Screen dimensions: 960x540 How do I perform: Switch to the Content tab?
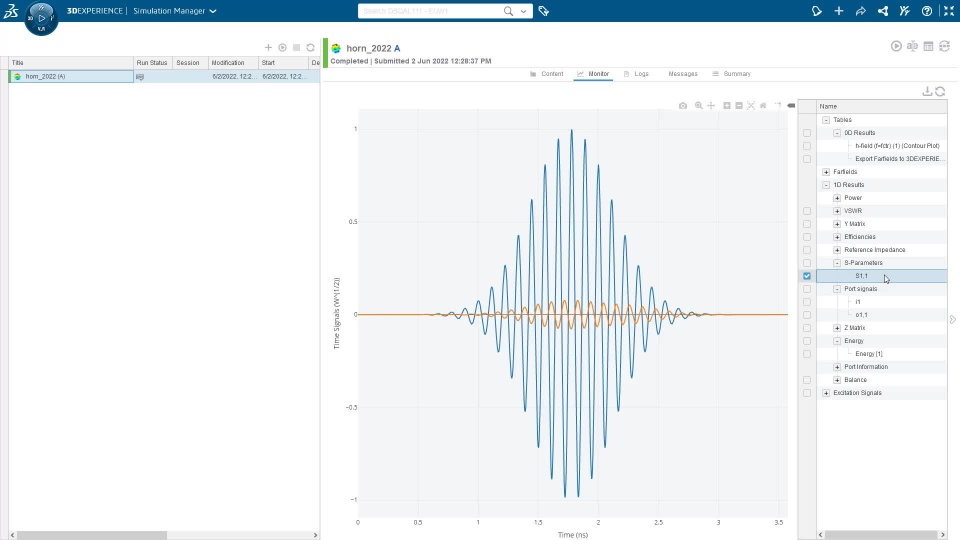(547, 73)
